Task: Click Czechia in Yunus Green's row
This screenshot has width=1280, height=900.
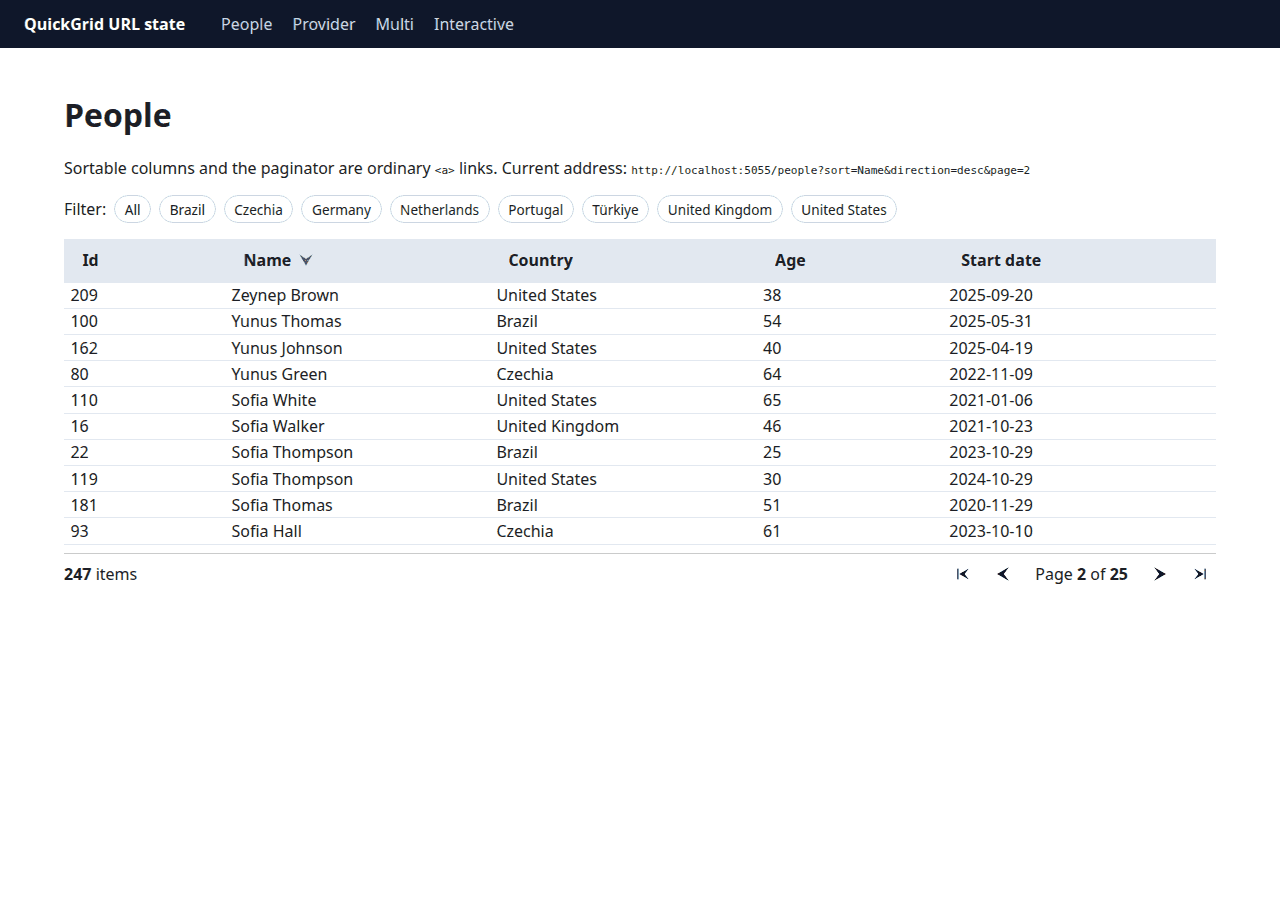Action: click(525, 374)
